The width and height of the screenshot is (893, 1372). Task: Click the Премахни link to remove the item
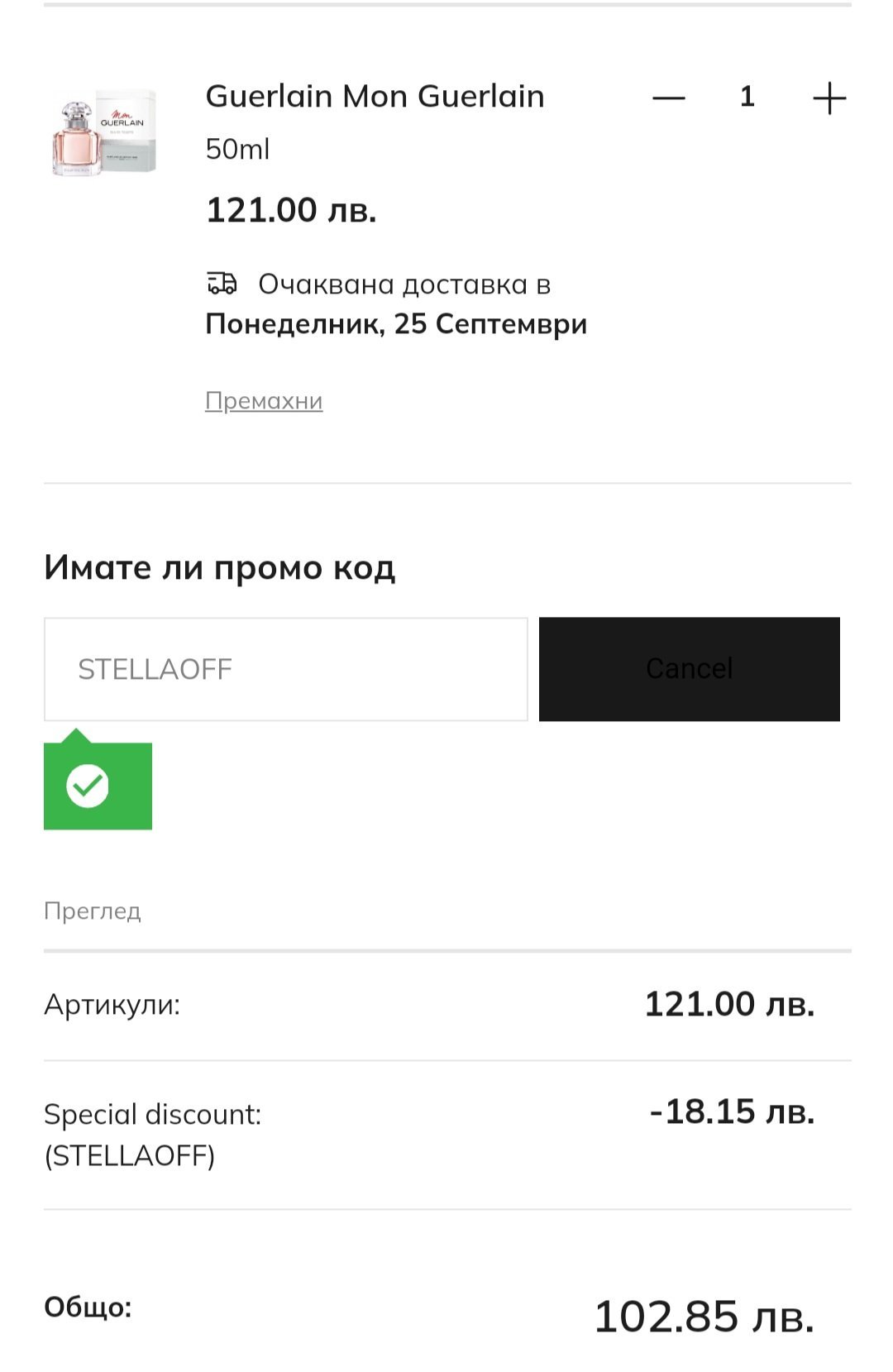point(264,401)
